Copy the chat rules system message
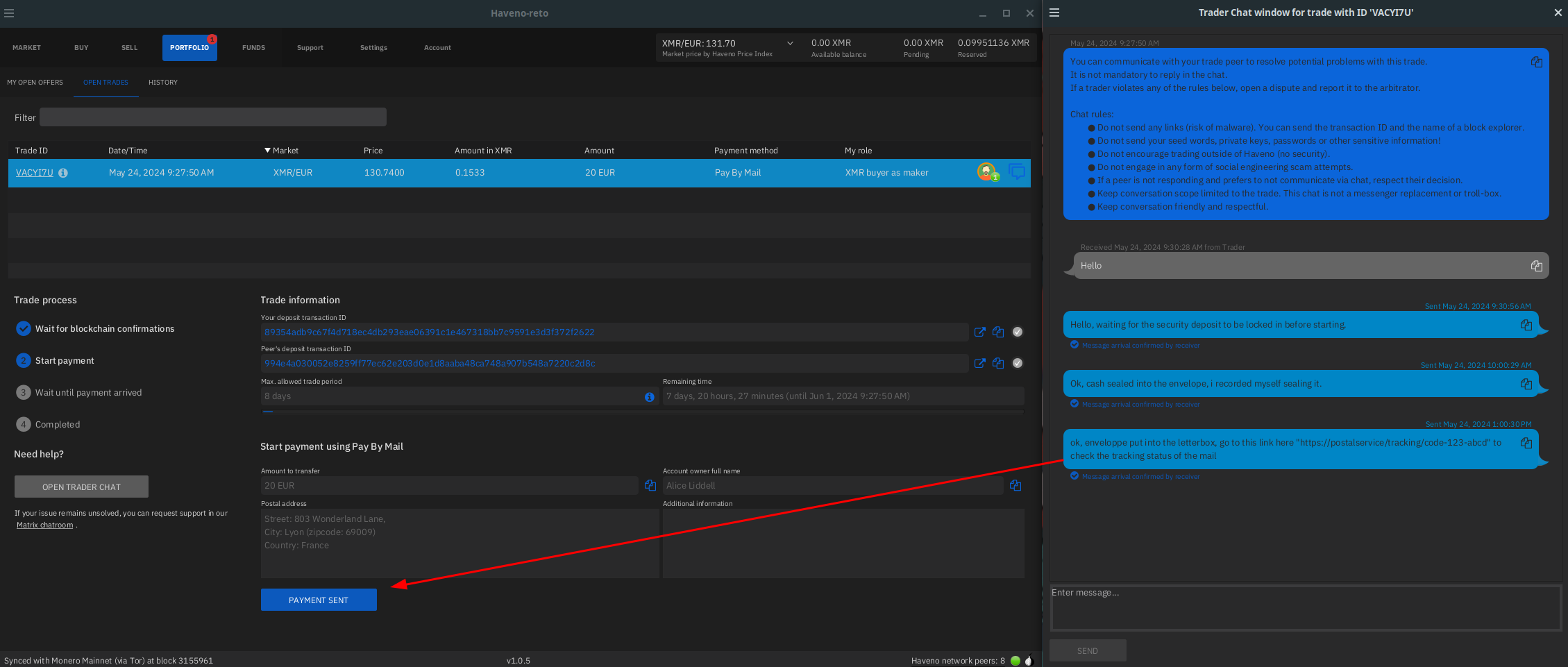This screenshot has width=1568, height=667. coord(1537,62)
